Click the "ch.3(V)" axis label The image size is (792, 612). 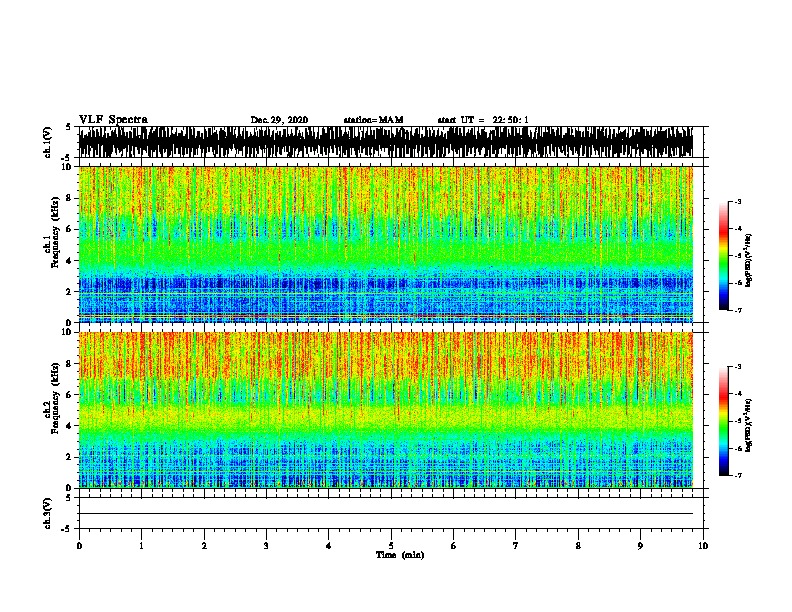(x=47, y=513)
